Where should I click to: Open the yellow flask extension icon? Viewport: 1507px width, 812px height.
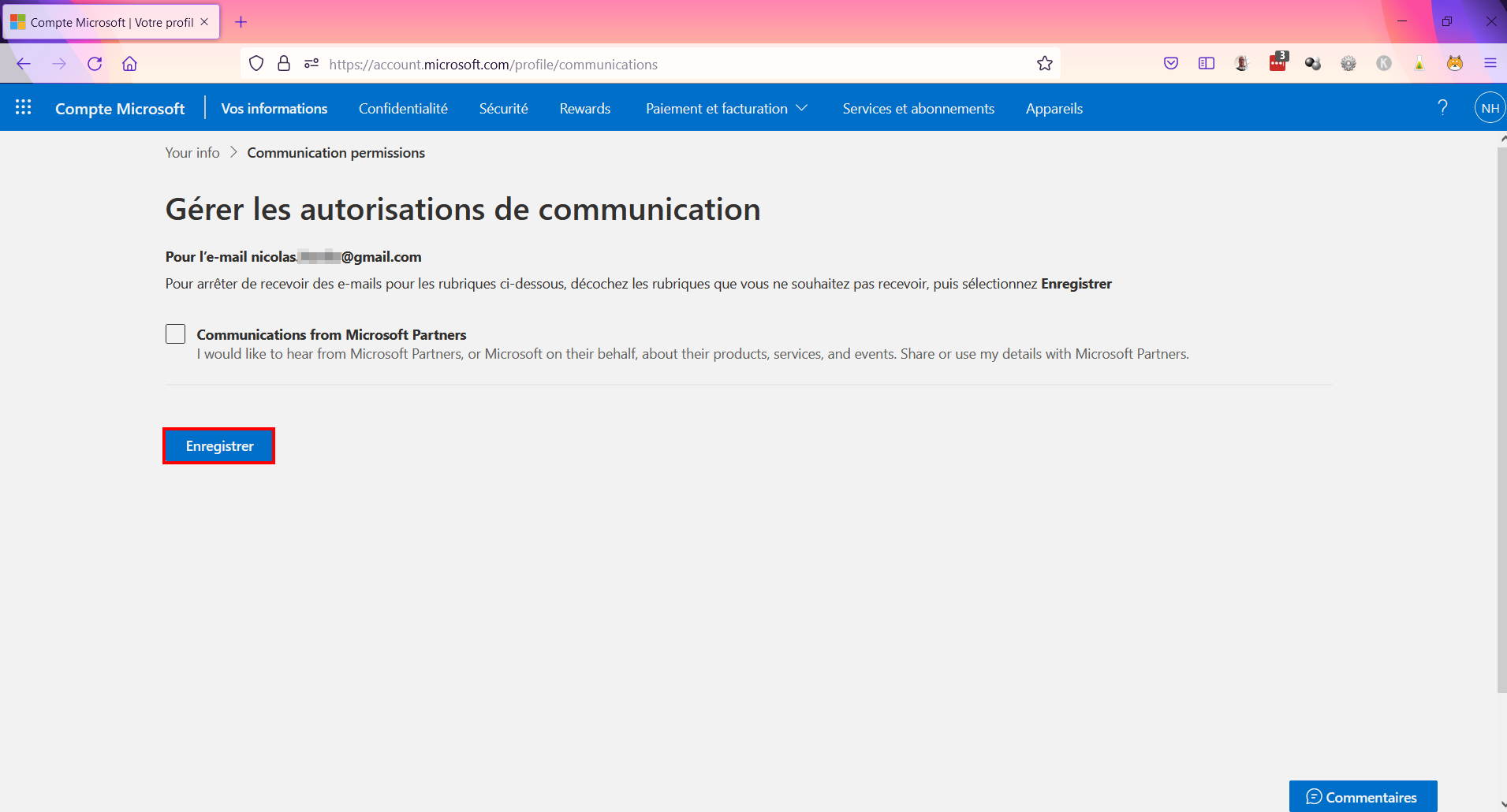pos(1419,64)
